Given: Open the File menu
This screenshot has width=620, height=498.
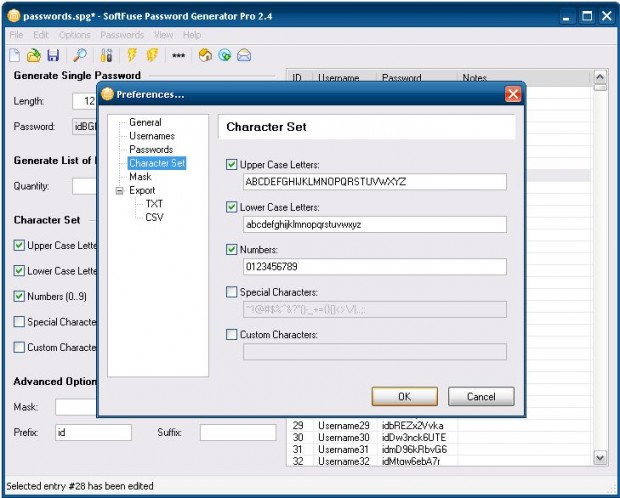Looking at the screenshot, I should click(16, 35).
